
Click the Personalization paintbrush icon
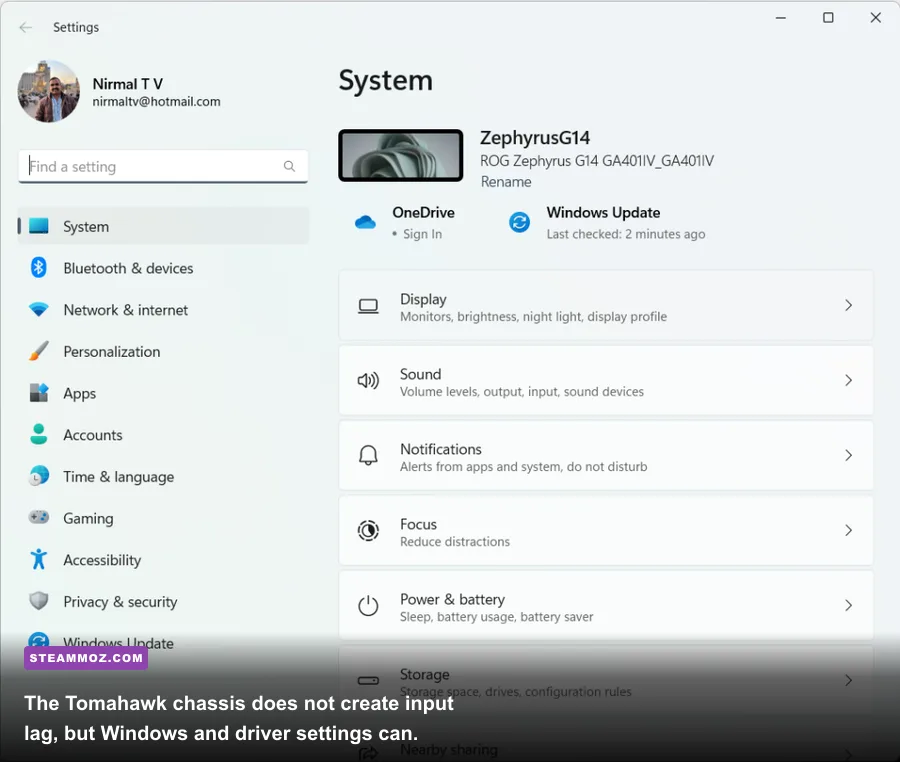coord(39,351)
